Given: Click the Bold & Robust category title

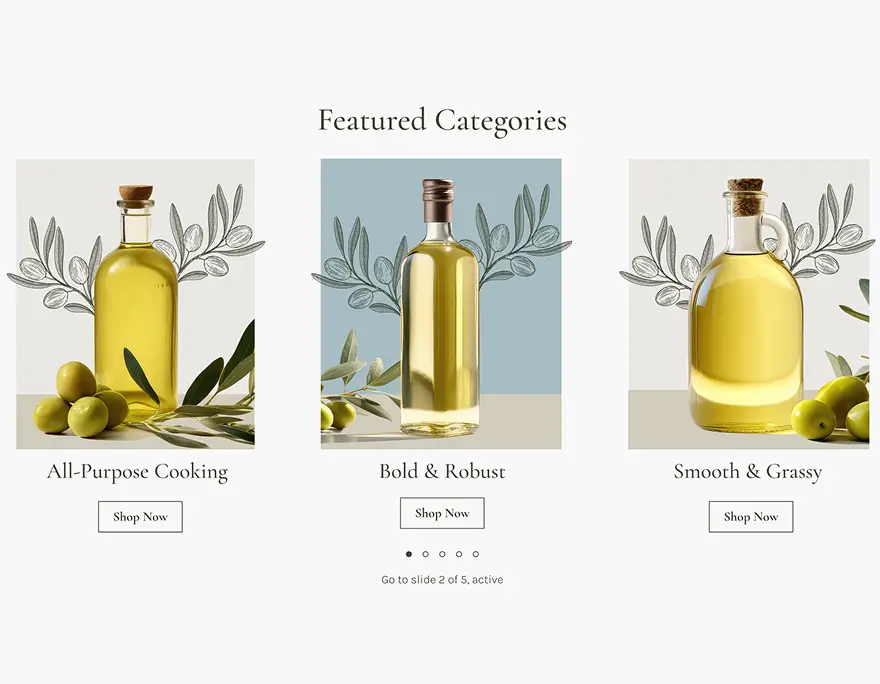Looking at the screenshot, I should (442, 471).
